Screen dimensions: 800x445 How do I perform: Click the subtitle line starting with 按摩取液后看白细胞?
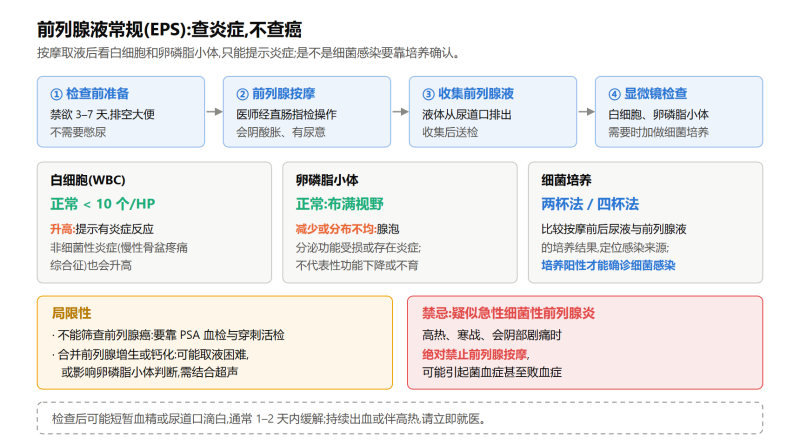tap(248, 53)
